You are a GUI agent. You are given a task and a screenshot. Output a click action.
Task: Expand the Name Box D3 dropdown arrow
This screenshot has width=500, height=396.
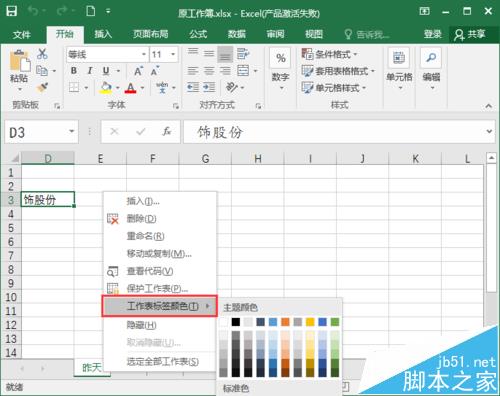(72, 132)
